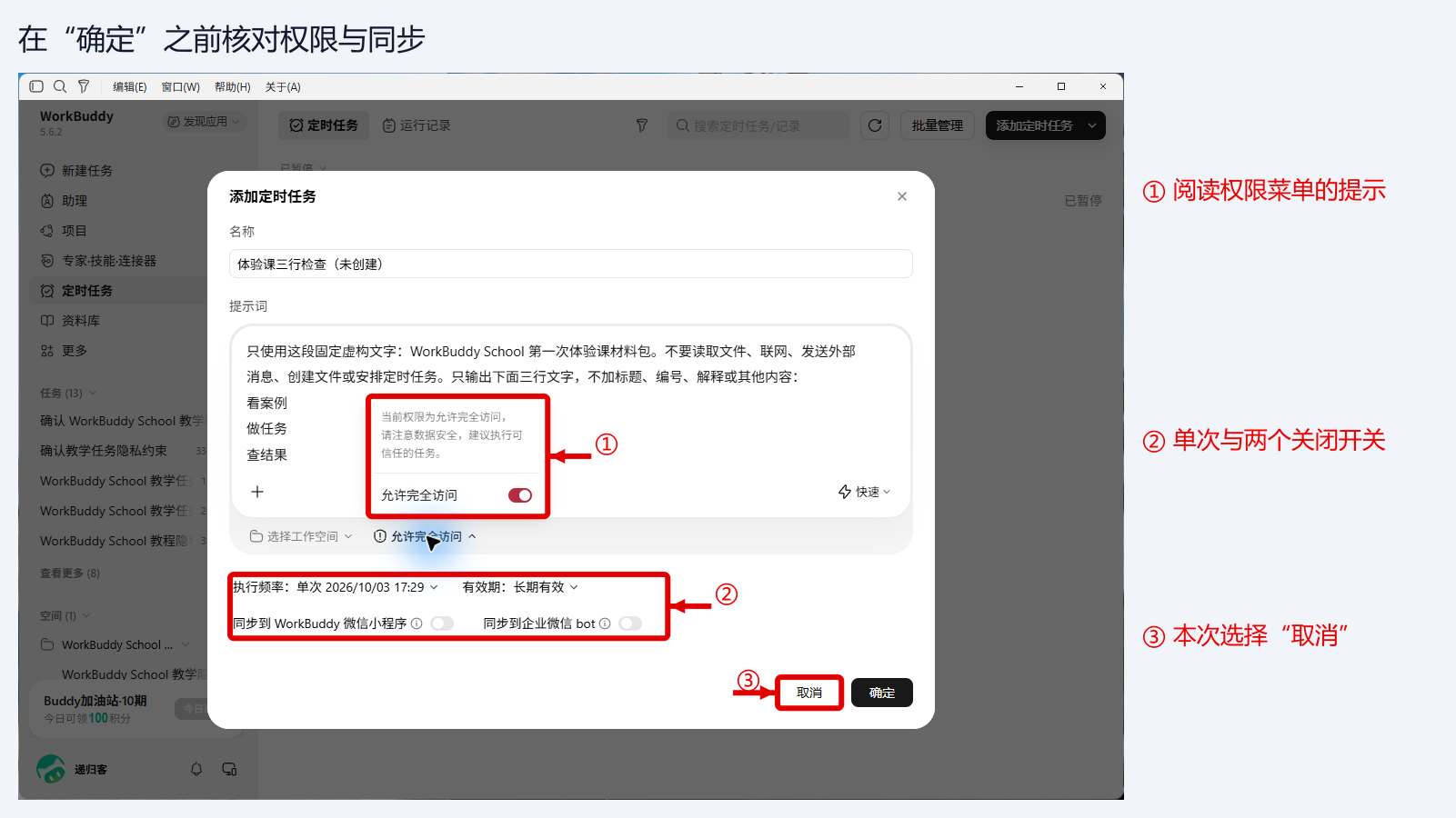The height and width of the screenshot is (818, 1456).
Task: Toggle 同步到 WorkBuddy 微信小程序 switch
Action: [x=442, y=623]
